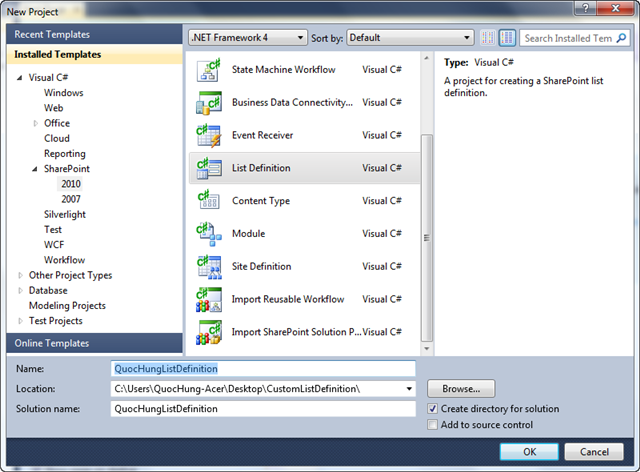This screenshot has height=472, width=640.
Task: Click the template list scrollbar thumb
Action: 427,238
